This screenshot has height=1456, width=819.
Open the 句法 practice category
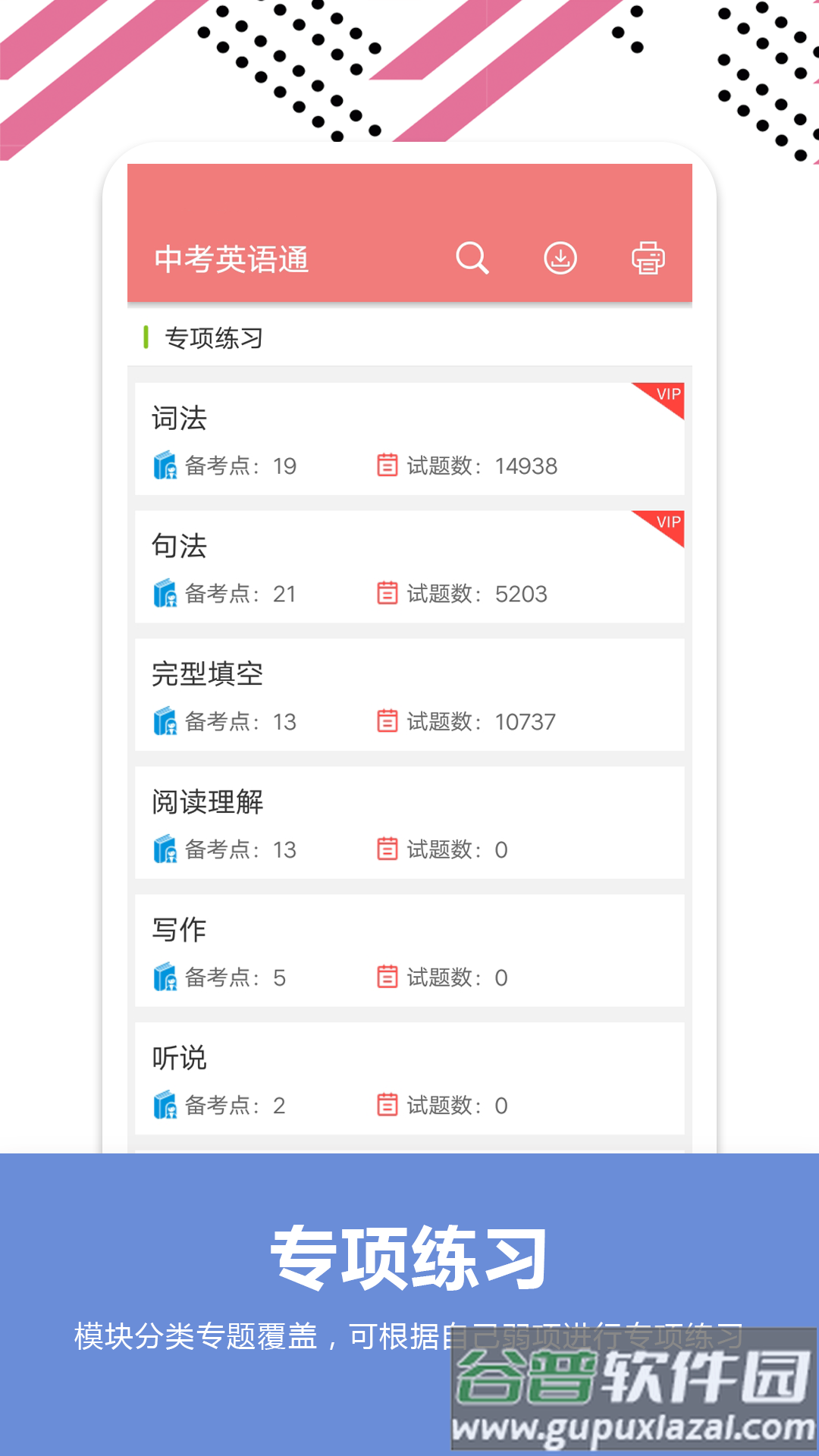[179, 546]
